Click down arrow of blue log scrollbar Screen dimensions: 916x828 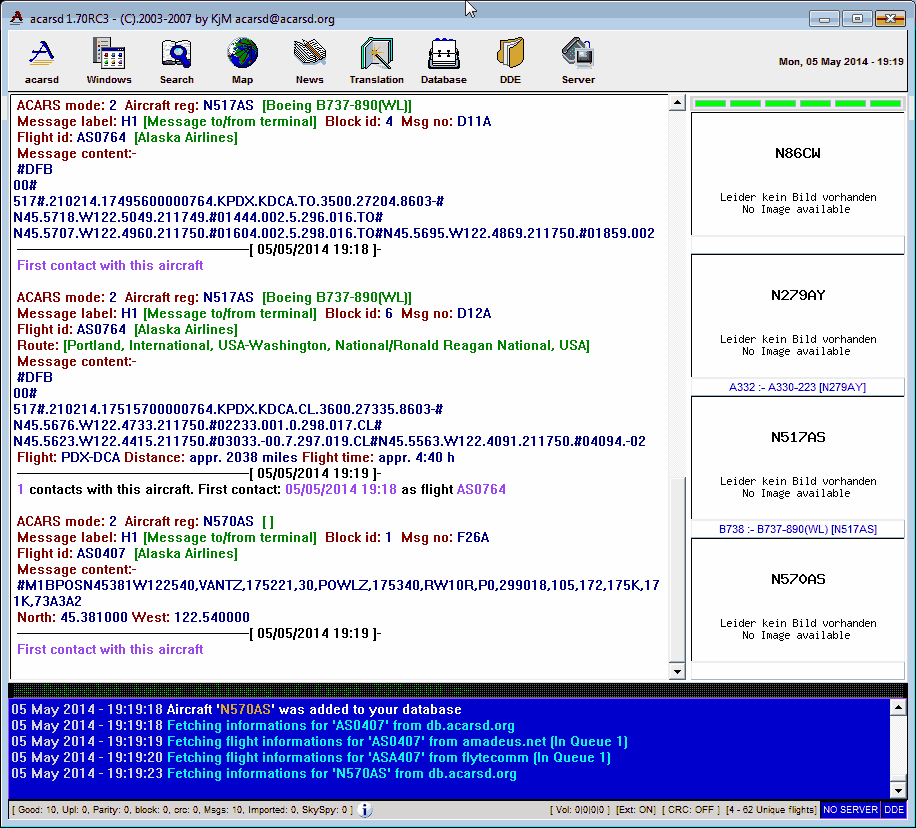pyautogui.click(x=898, y=789)
